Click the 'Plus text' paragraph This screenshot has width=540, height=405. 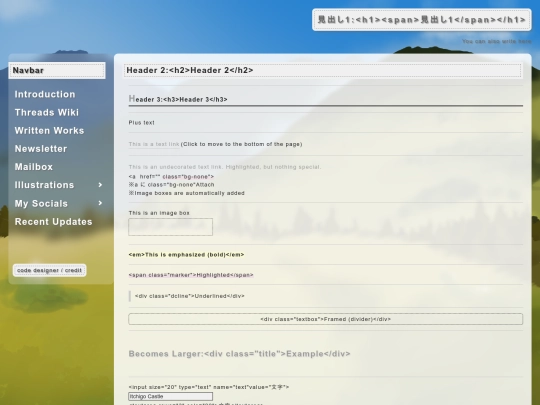click(x=142, y=123)
